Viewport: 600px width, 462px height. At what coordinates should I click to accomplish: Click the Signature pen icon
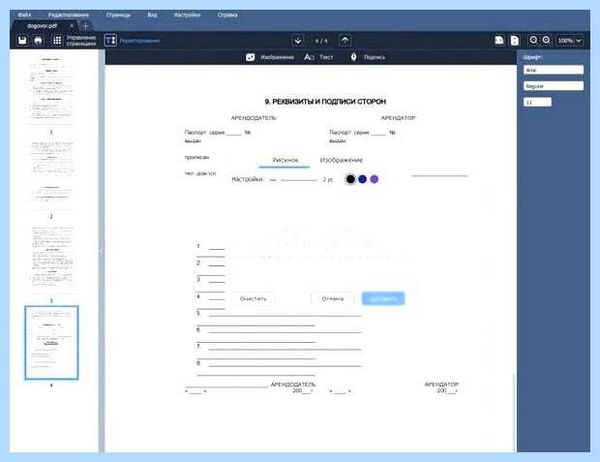(x=354, y=57)
